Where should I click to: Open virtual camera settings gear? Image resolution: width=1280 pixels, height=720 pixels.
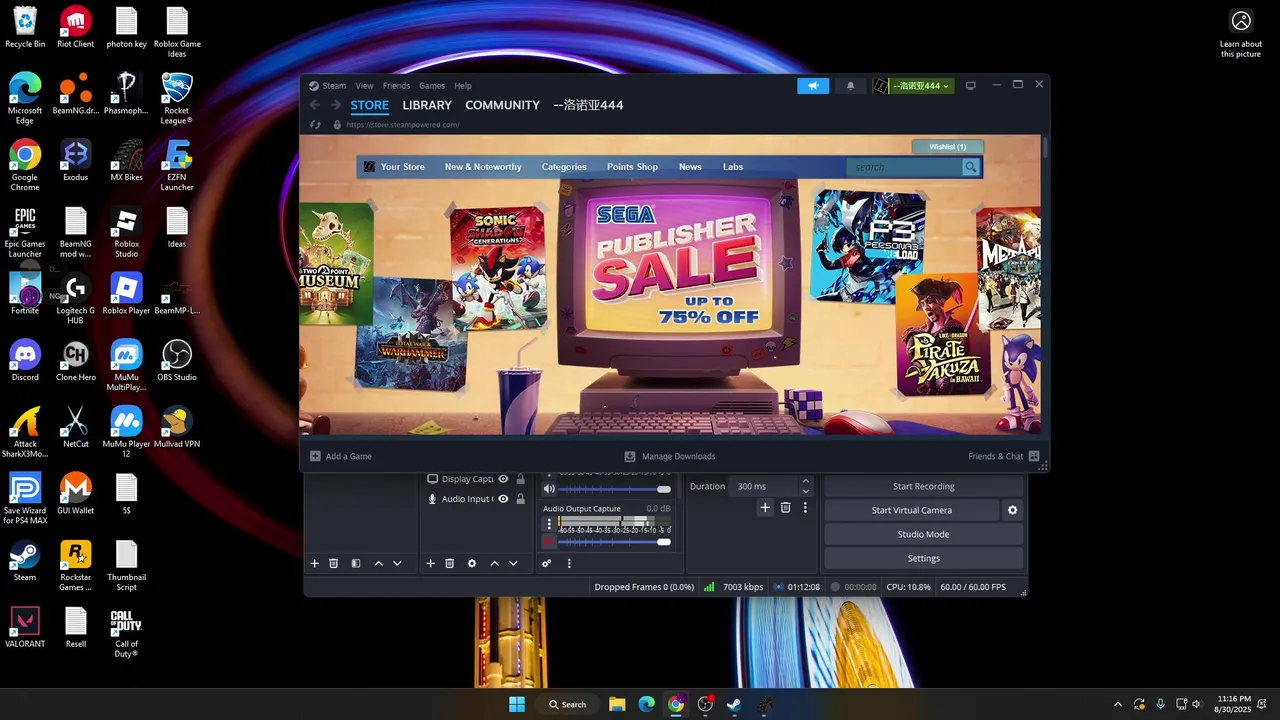[1012, 510]
